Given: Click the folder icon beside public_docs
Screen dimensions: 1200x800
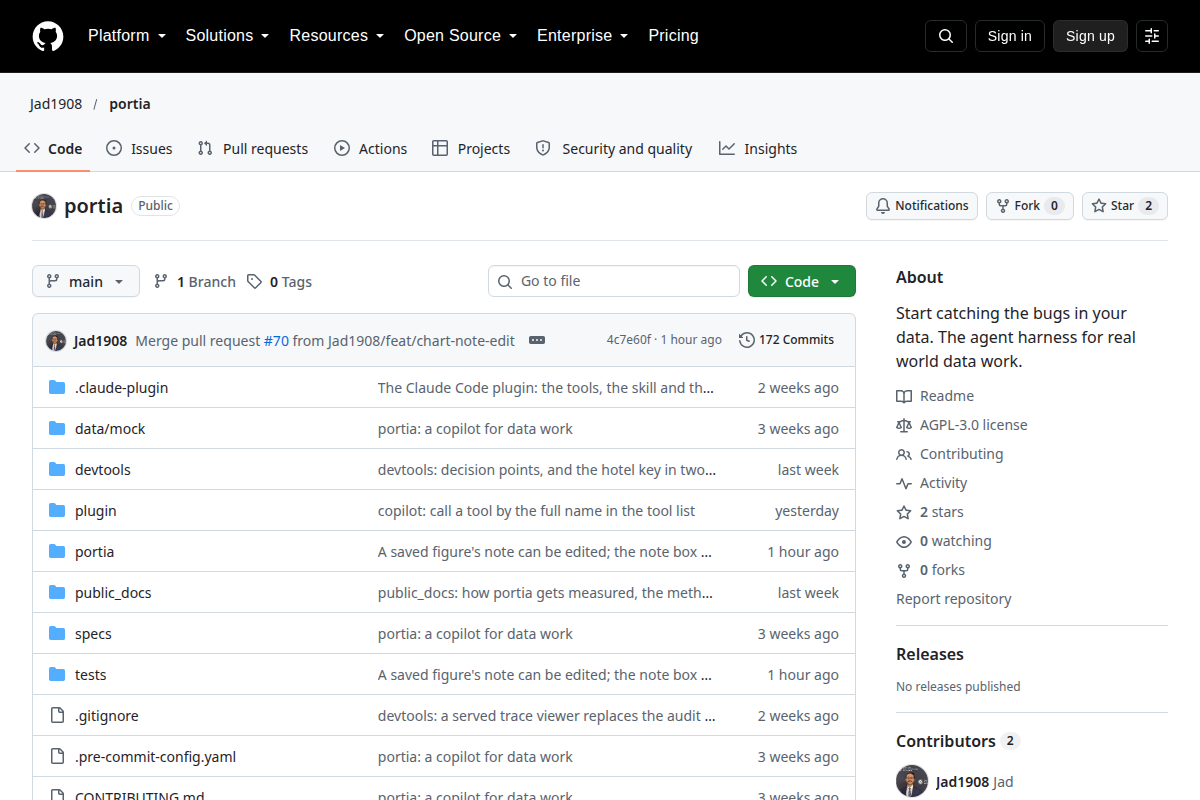Looking at the screenshot, I should click(x=57, y=593).
